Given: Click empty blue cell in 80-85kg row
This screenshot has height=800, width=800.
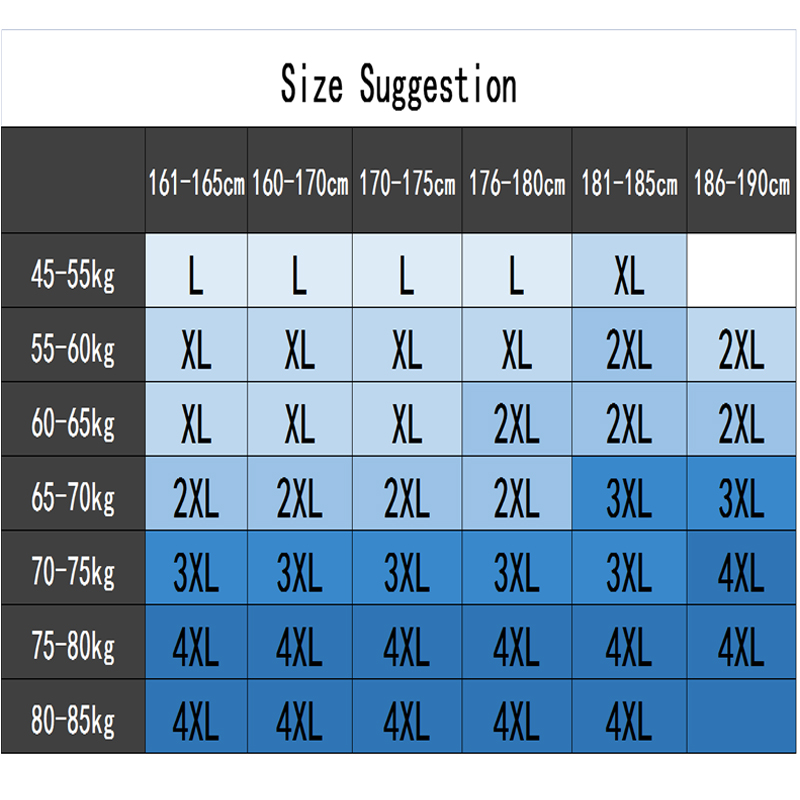Looking at the screenshot, I should 741,717.
